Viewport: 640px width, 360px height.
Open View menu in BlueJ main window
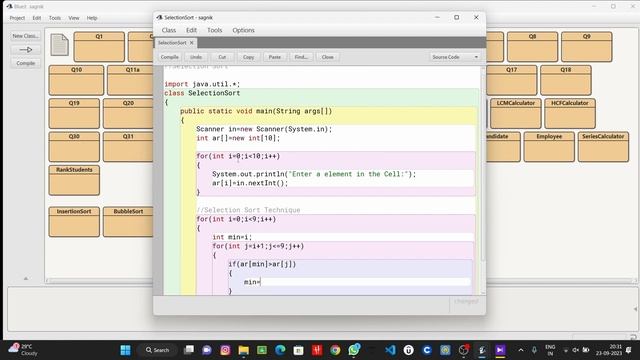pos(74,18)
